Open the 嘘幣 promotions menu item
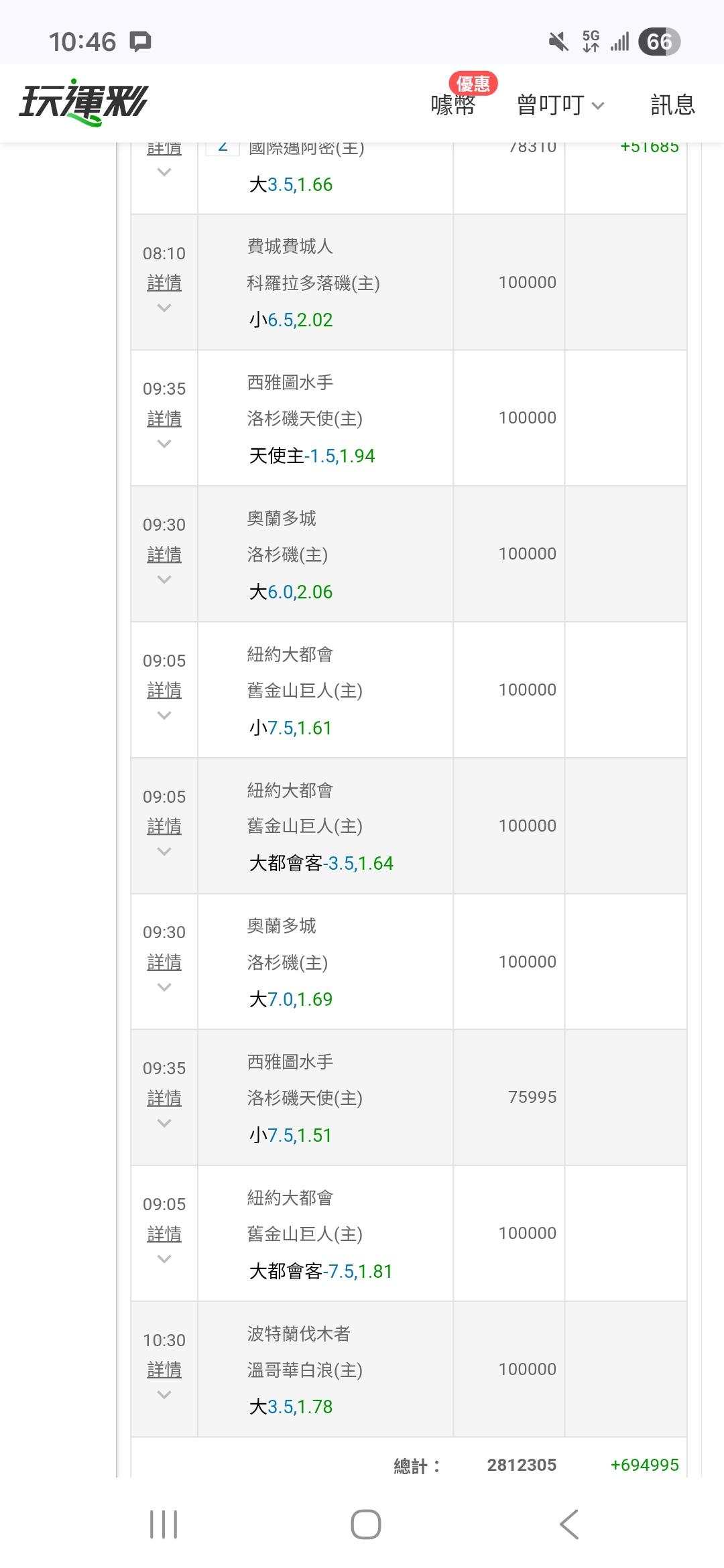The height and width of the screenshot is (1568, 724). (x=453, y=105)
